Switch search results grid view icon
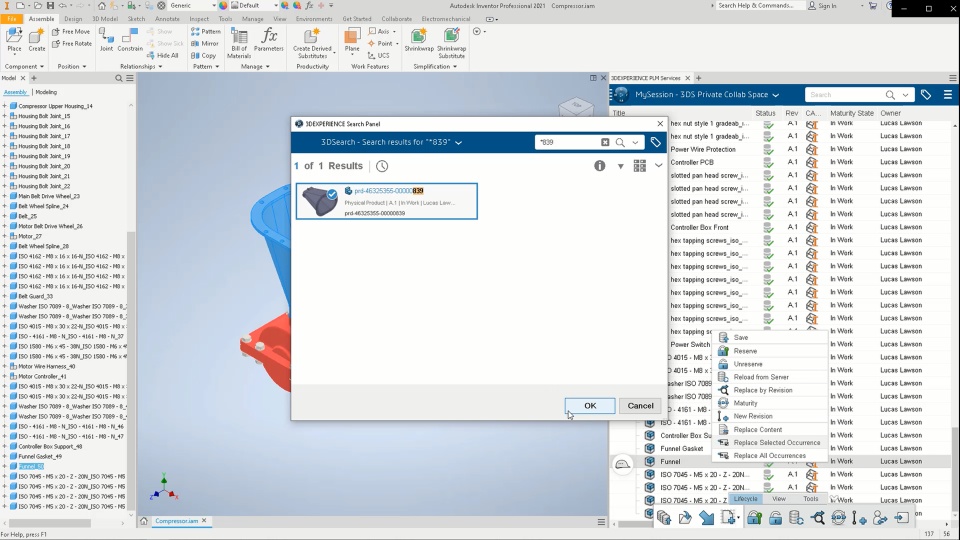The width and height of the screenshot is (960, 540). [x=640, y=166]
